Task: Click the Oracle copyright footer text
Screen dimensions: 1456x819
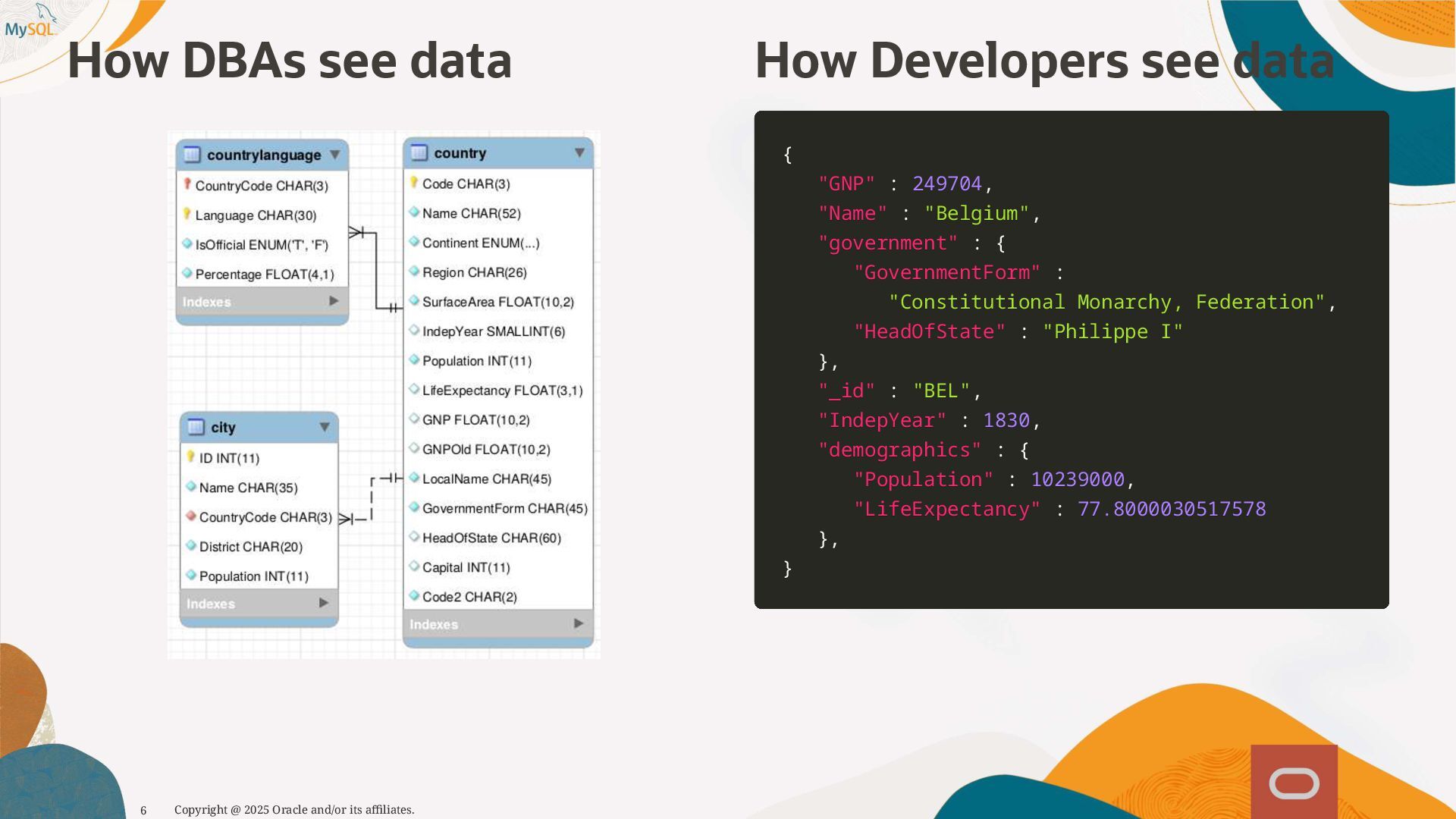Action: [x=294, y=810]
